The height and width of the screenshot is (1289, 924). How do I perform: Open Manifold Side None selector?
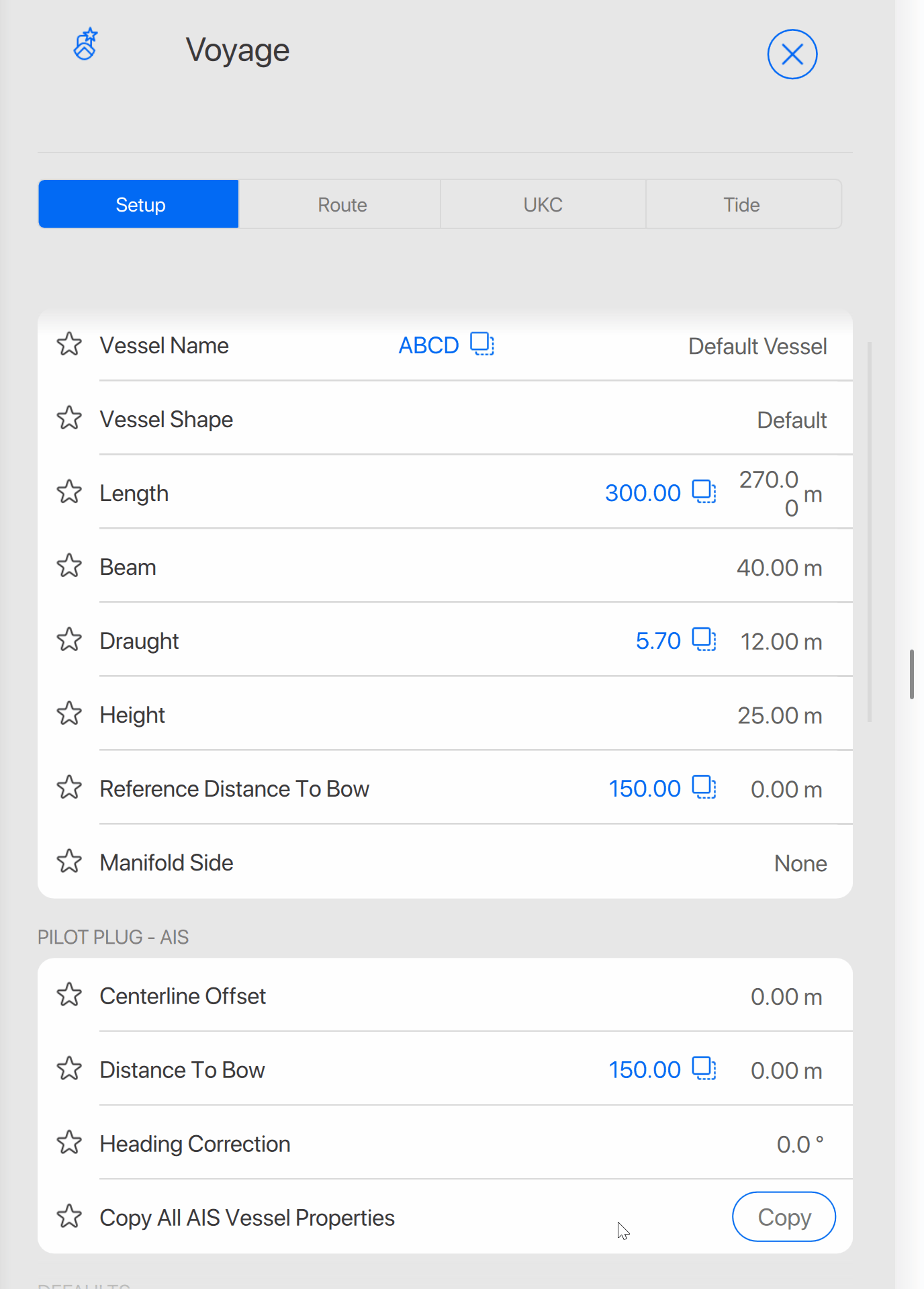click(800, 864)
